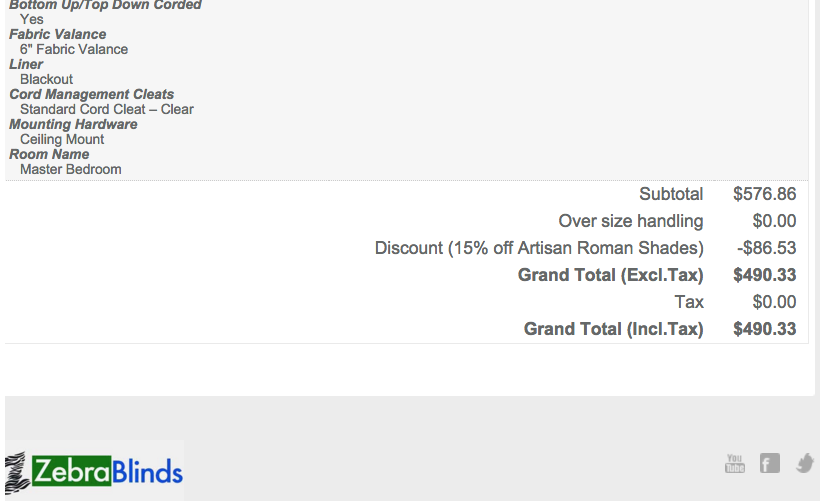Screen dimensions: 820x501
Task: Click the Subtotal label
Action: pyautogui.click(x=671, y=194)
